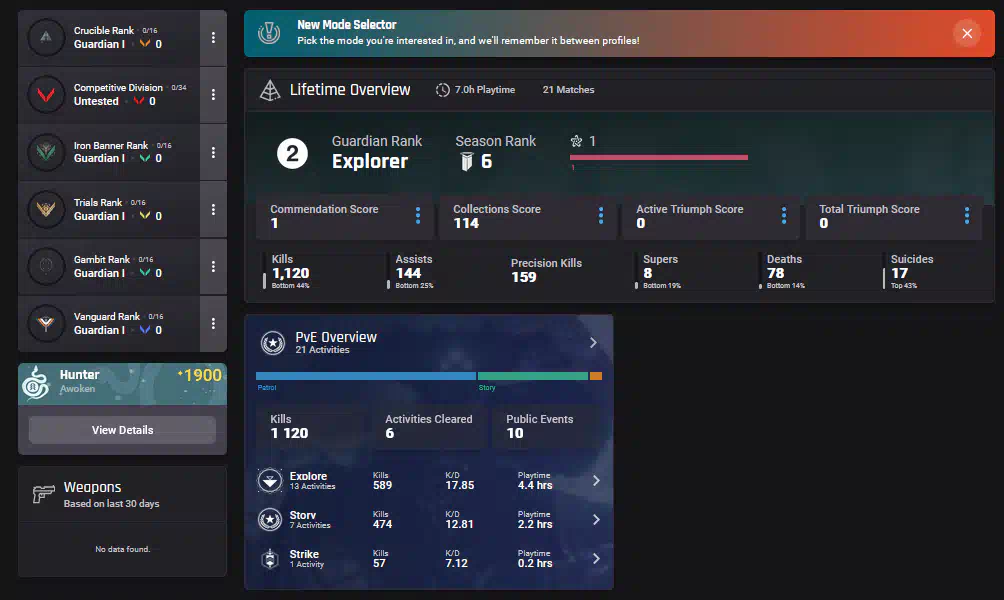Click the 21 Matches label
Image resolution: width=1004 pixels, height=600 pixels.
pyautogui.click(x=568, y=90)
